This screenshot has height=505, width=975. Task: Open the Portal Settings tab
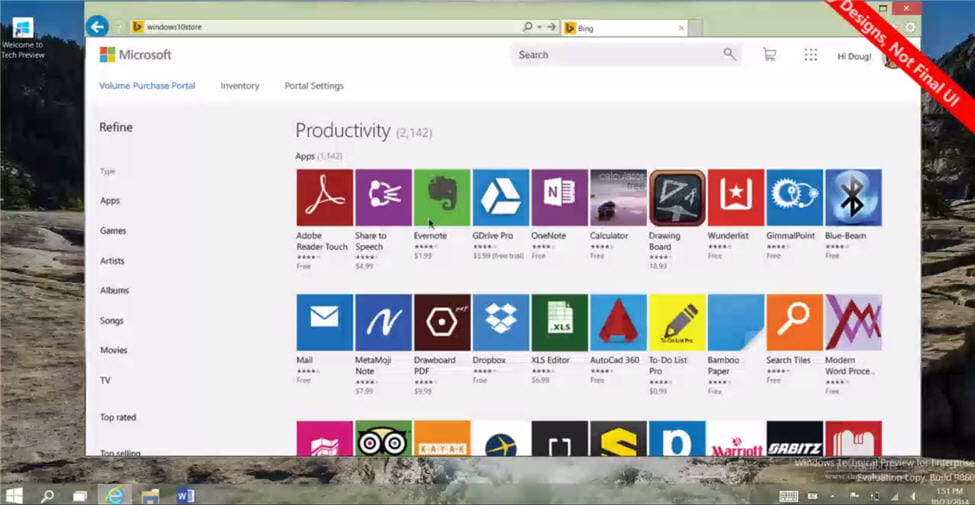[314, 86]
